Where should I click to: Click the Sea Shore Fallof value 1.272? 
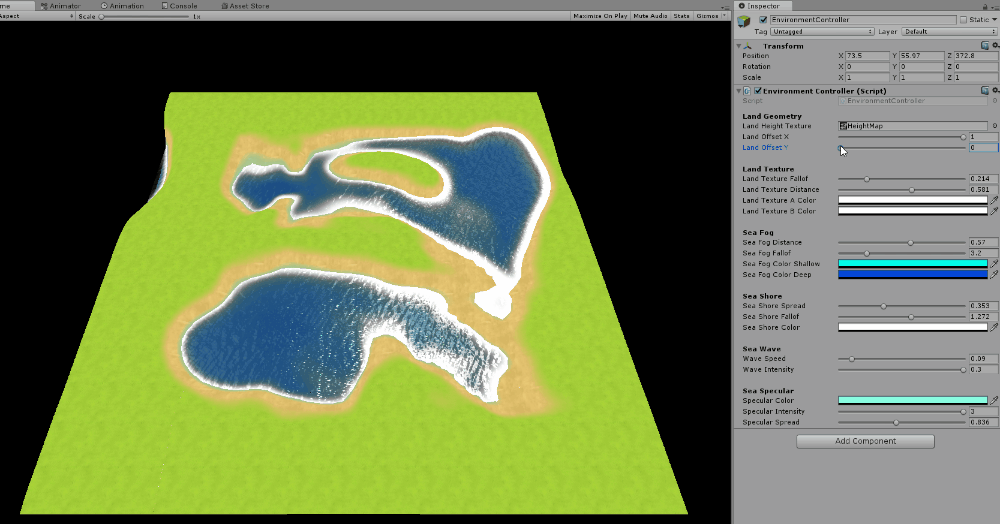coord(983,317)
